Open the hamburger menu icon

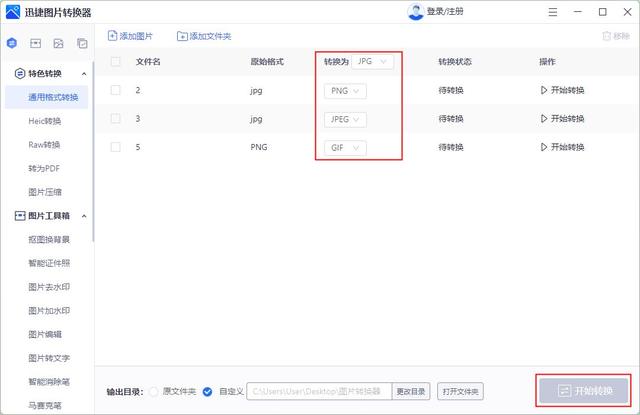pyautogui.click(x=553, y=12)
